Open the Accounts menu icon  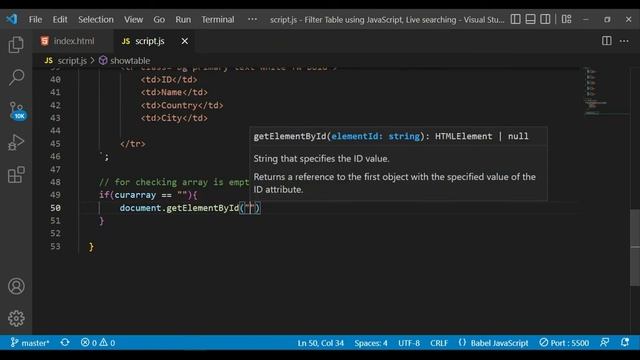coord(16,286)
